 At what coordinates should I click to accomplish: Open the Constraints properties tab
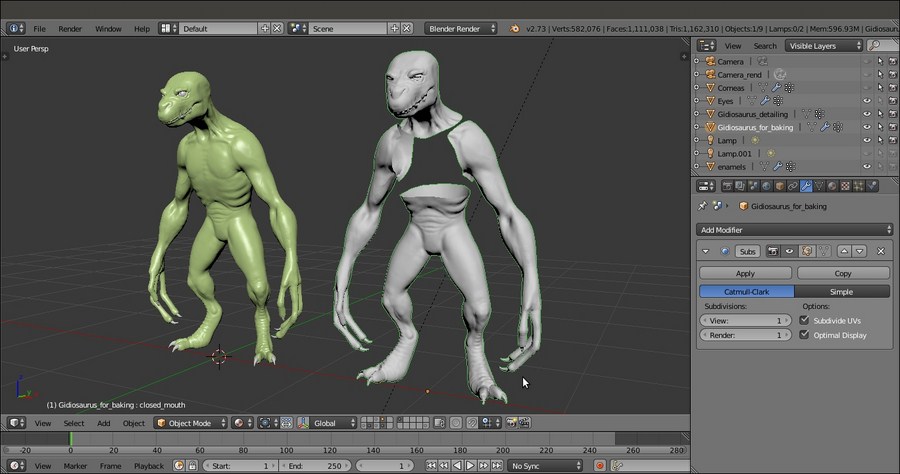point(793,186)
